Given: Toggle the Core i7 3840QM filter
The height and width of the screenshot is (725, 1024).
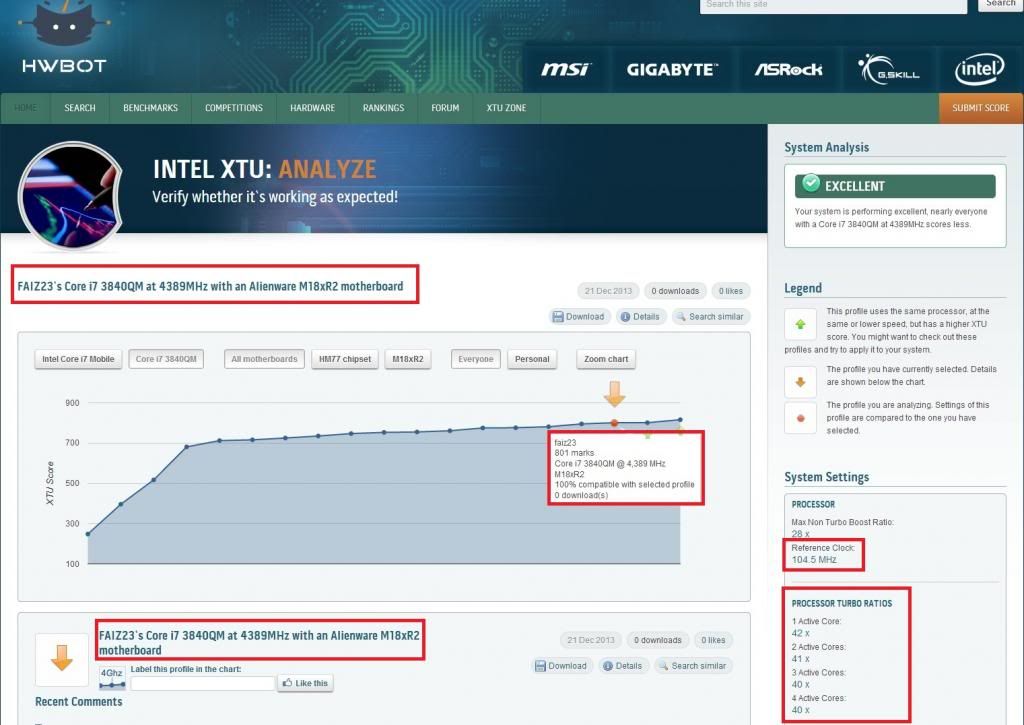Looking at the screenshot, I should click(x=166, y=359).
